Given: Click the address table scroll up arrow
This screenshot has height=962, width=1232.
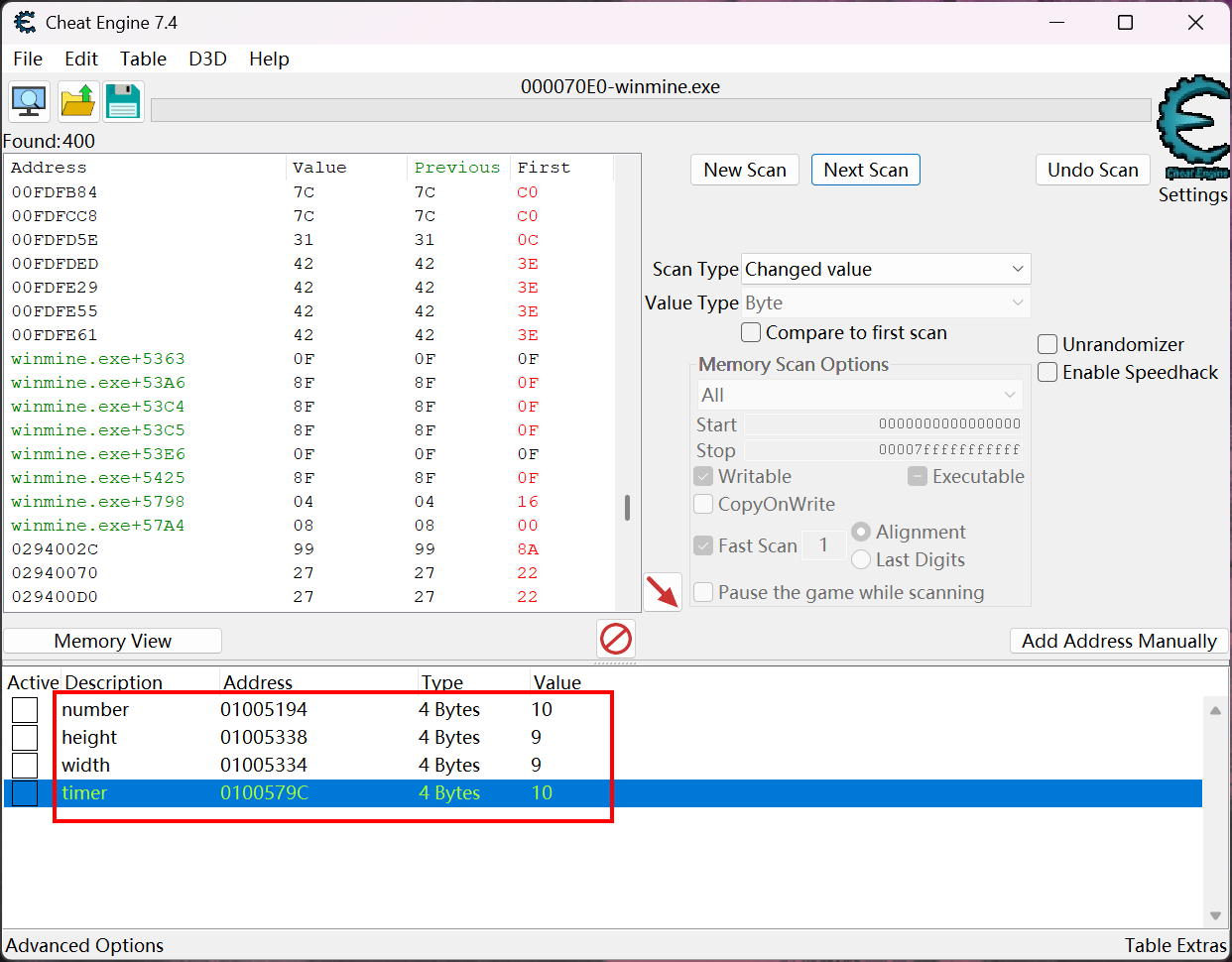Looking at the screenshot, I should 1215,710.
